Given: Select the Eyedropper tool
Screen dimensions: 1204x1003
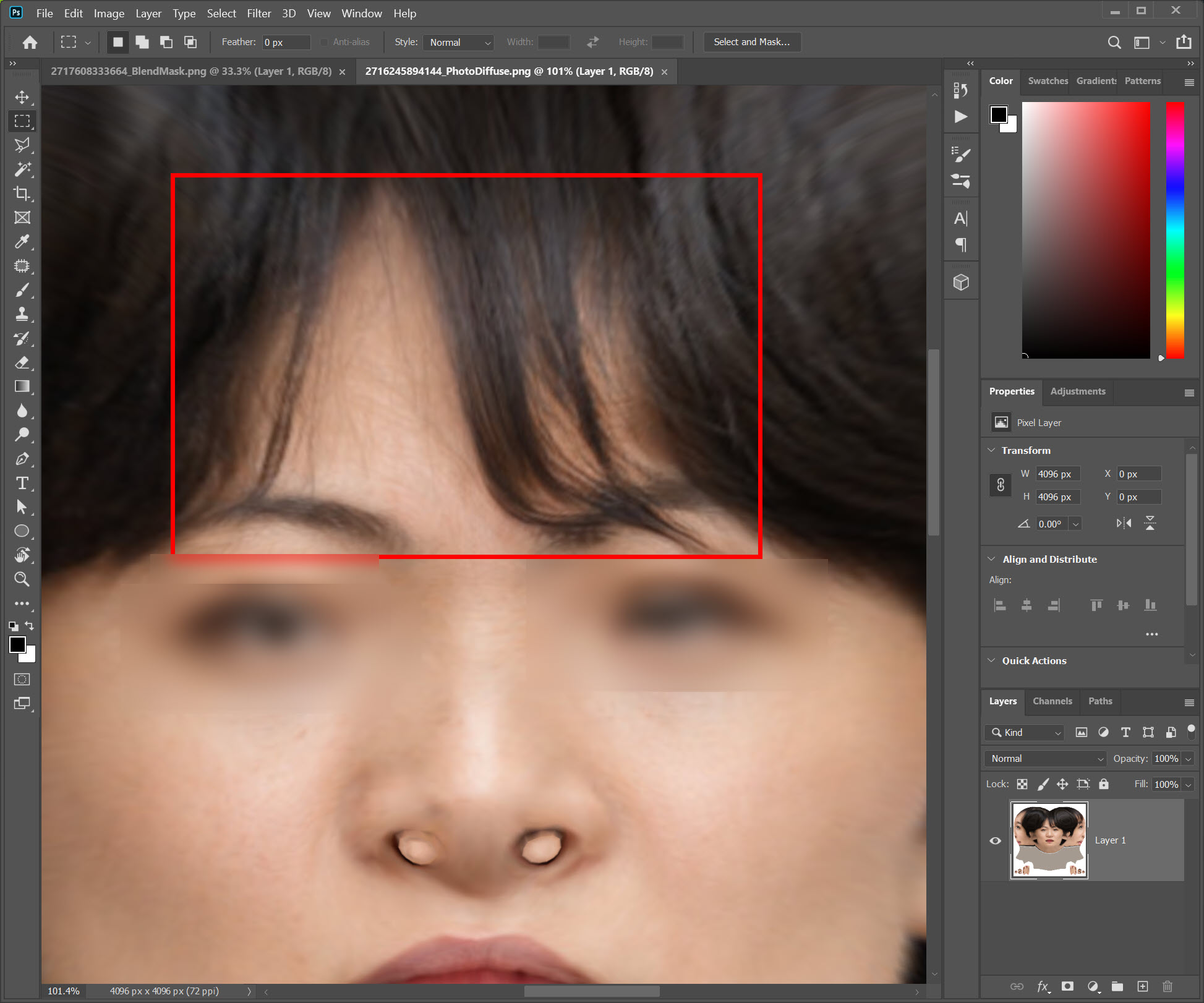Looking at the screenshot, I should point(22,242).
